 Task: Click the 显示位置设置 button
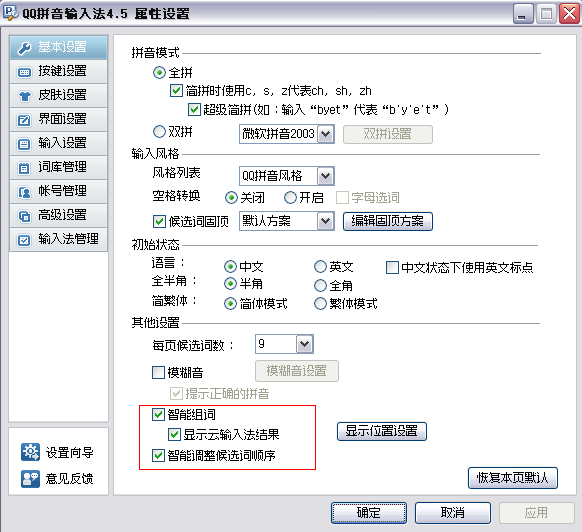(x=382, y=431)
